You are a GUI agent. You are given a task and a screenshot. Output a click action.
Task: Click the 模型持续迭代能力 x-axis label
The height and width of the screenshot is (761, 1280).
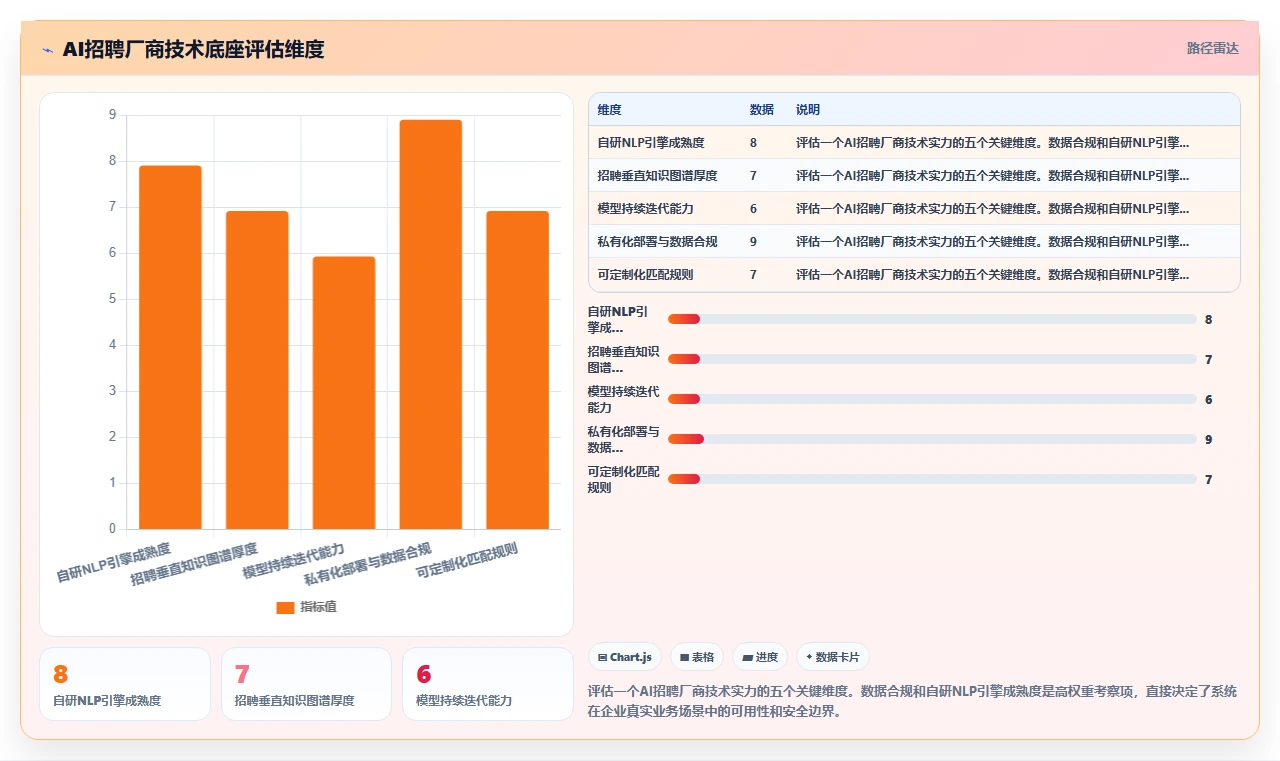coord(294,561)
